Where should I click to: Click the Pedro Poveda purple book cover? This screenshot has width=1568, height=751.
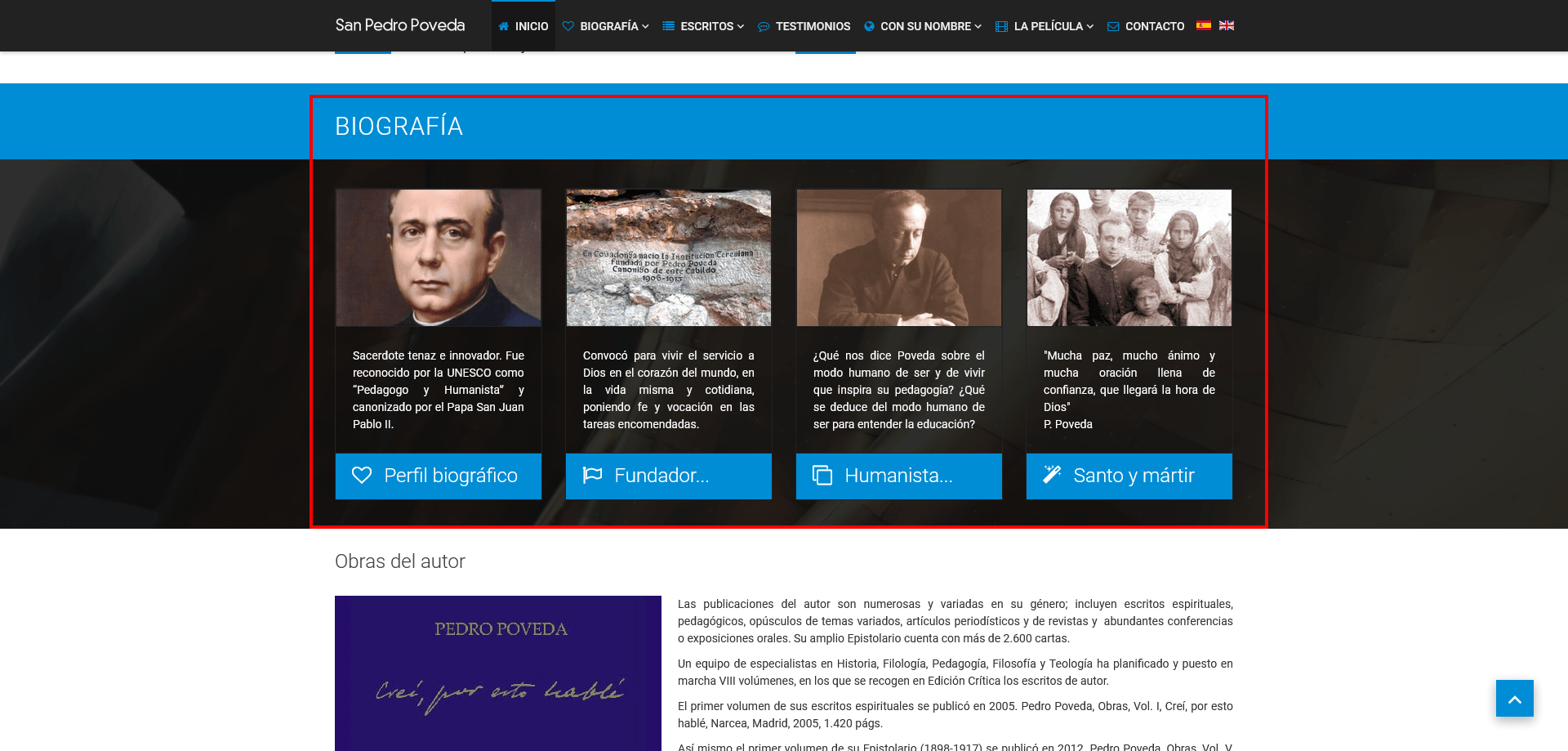(x=498, y=673)
